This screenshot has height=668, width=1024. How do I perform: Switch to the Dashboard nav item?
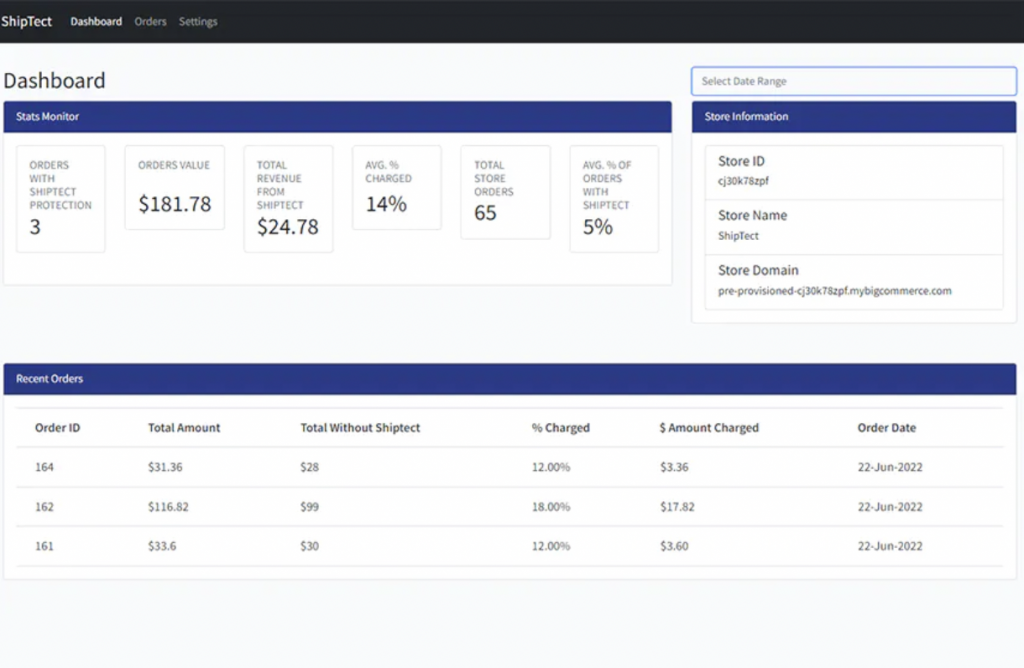point(96,21)
